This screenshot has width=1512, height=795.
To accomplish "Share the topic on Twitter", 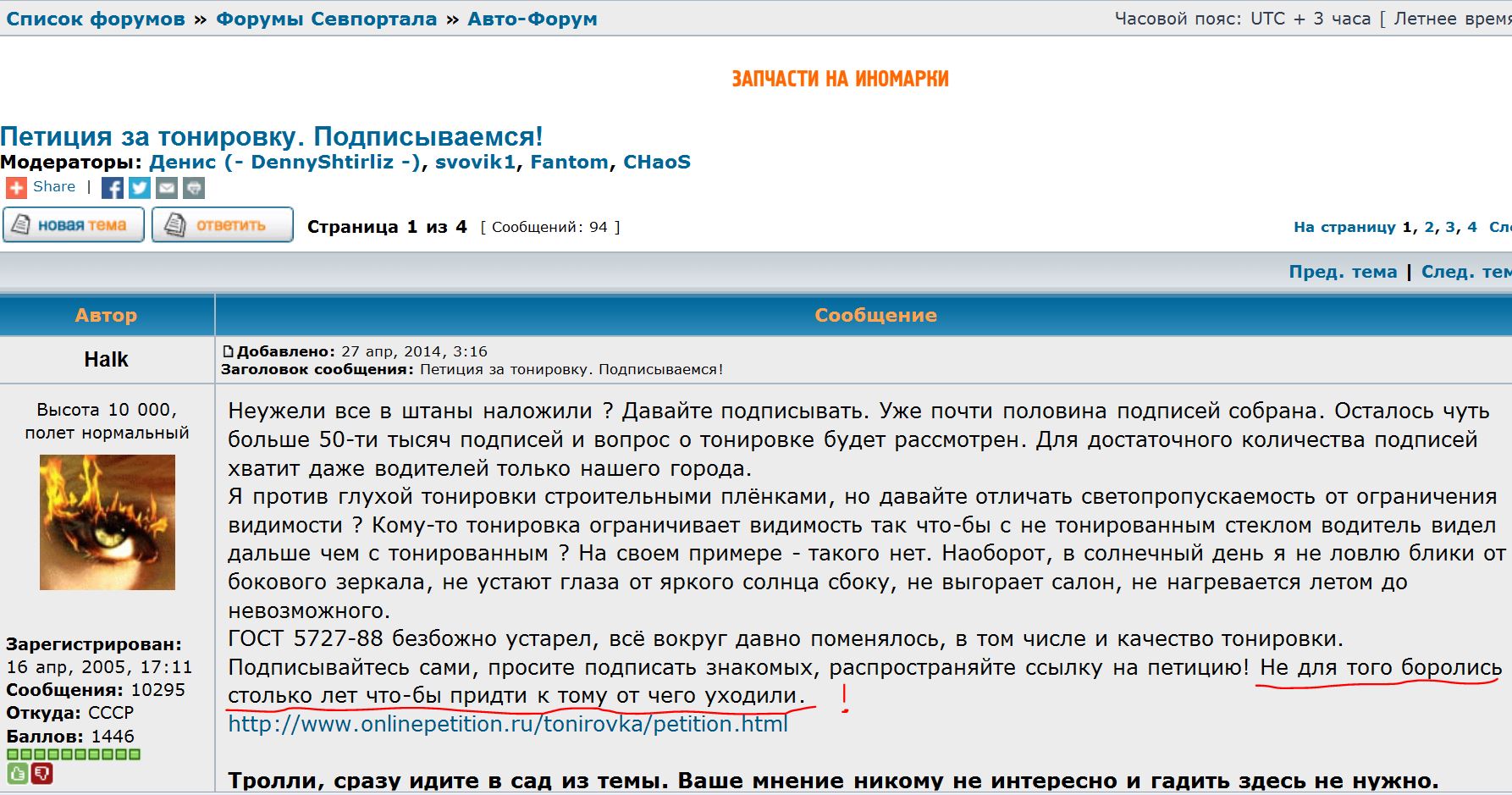I will point(140,188).
